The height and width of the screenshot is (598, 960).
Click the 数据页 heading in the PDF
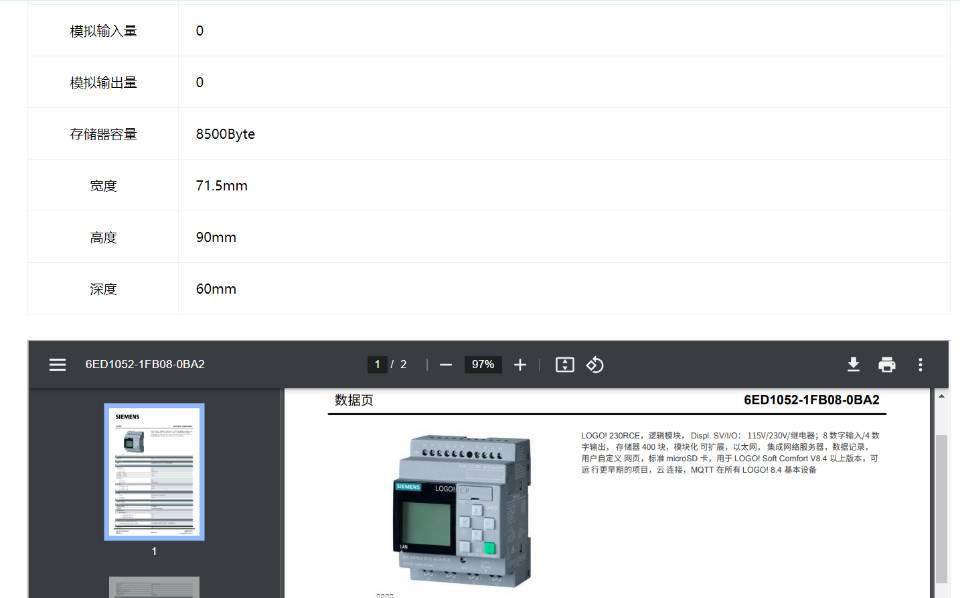[x=354, y=400]
